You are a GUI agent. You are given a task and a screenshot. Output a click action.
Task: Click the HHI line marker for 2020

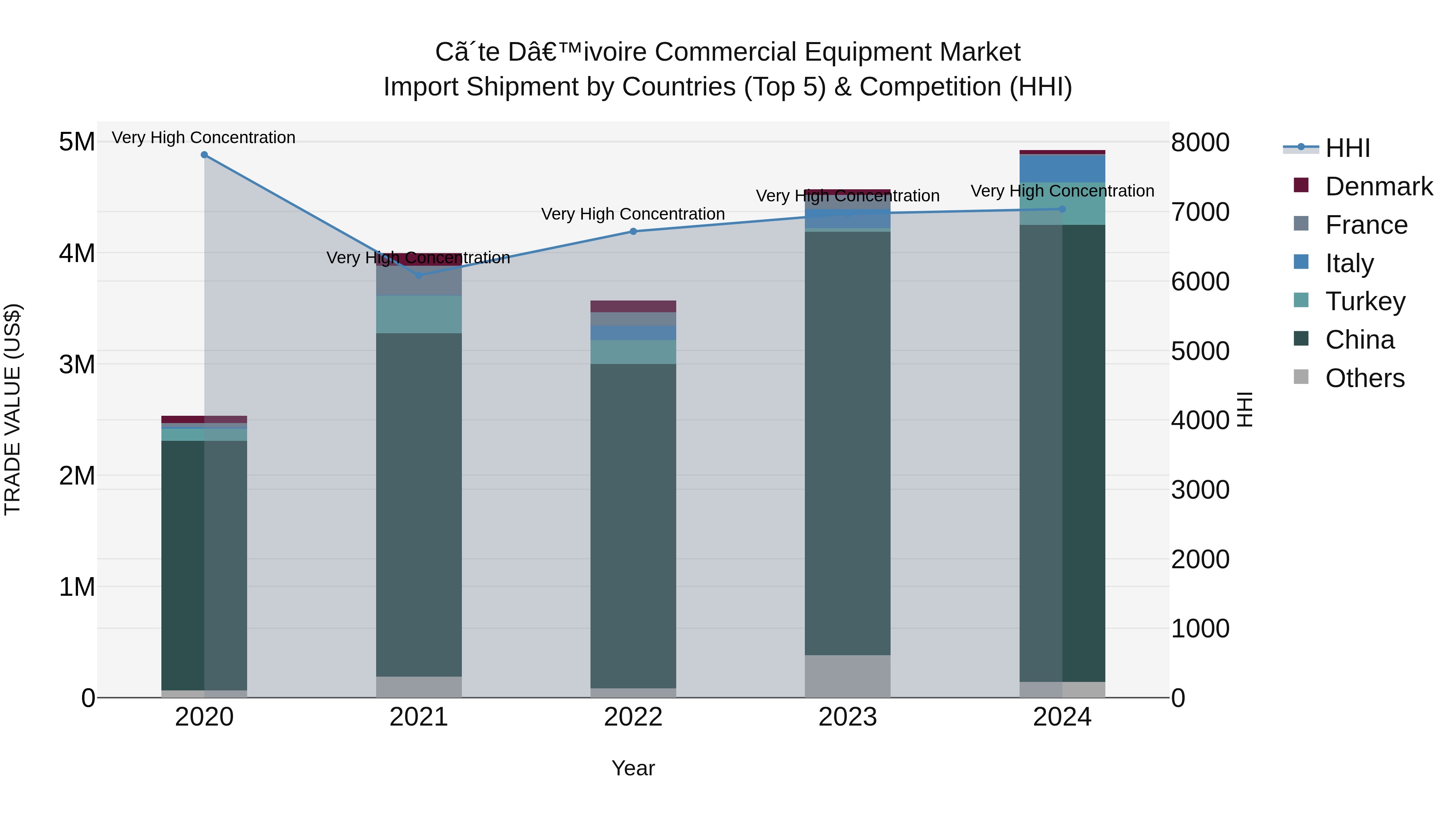(205, 155)
